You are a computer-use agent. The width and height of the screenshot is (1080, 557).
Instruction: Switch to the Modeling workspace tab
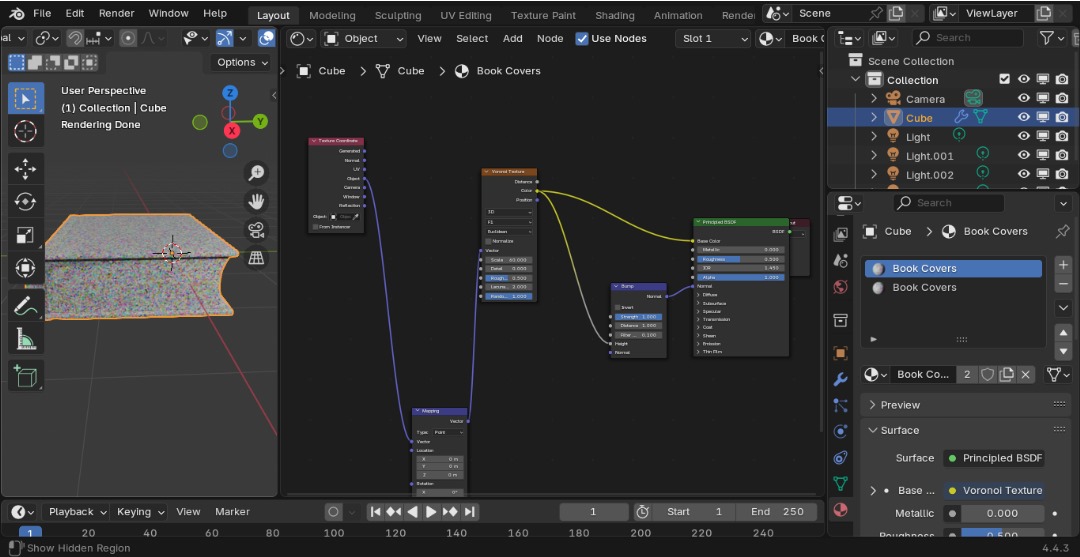pyautogui.click(x=332, y=15)
